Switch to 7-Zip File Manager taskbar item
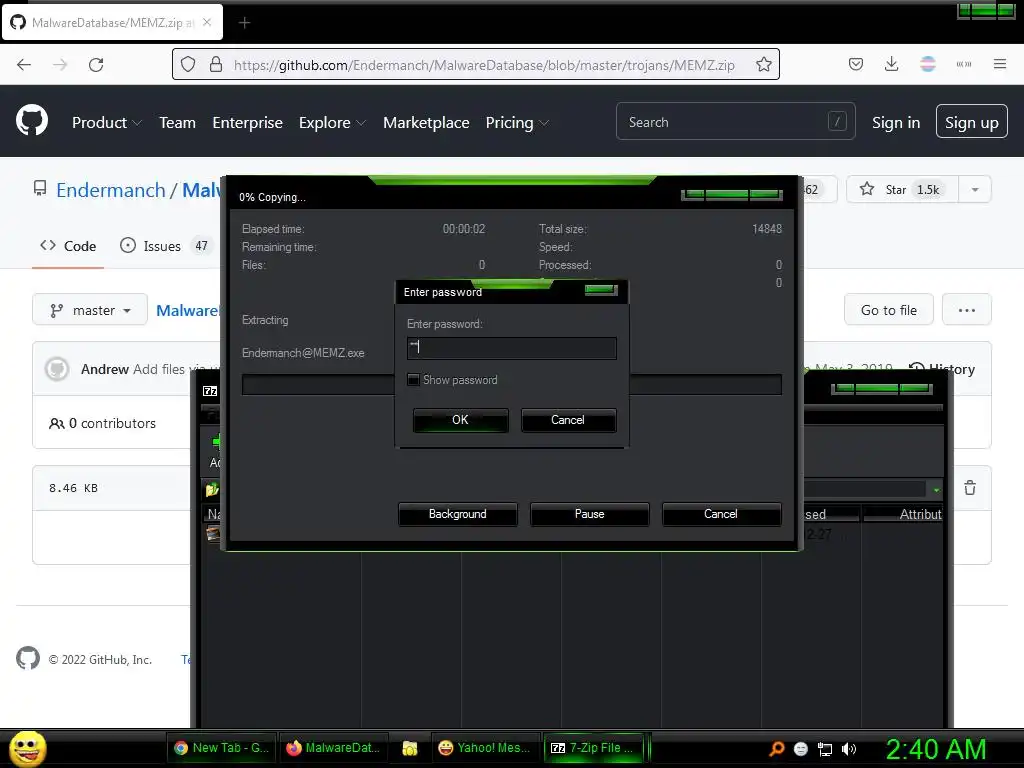The height and width of the screenshot is (768, 1024). [594, 748]
